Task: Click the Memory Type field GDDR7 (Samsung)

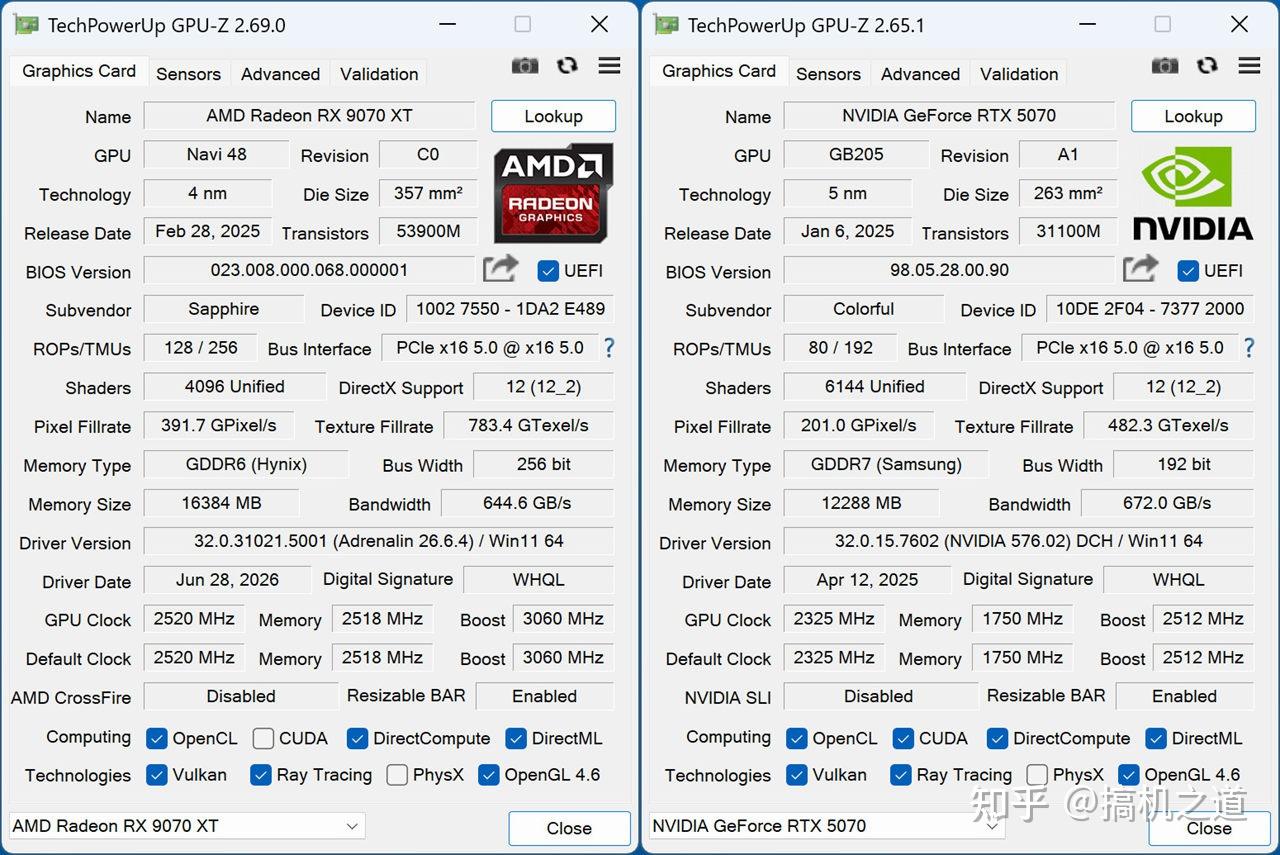Action: 886,464
